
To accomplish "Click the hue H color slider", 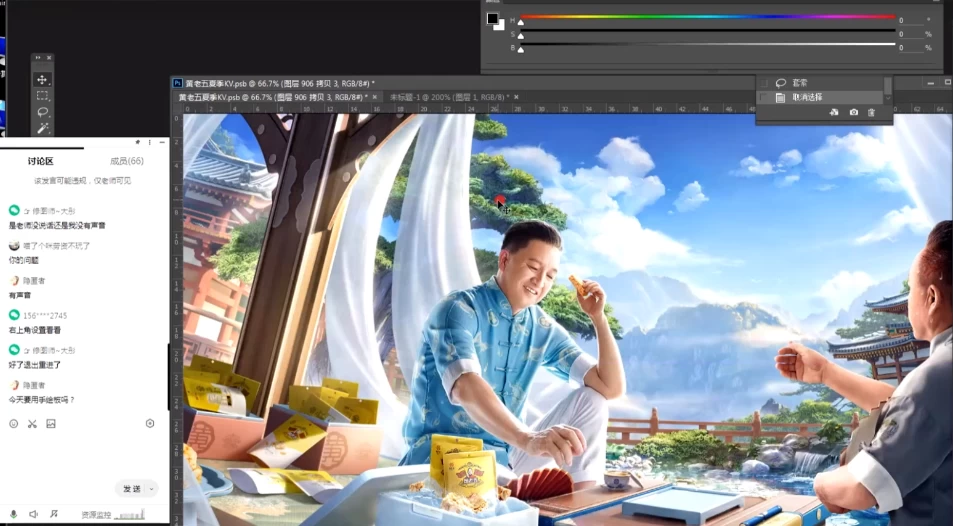I will point(705,19).
